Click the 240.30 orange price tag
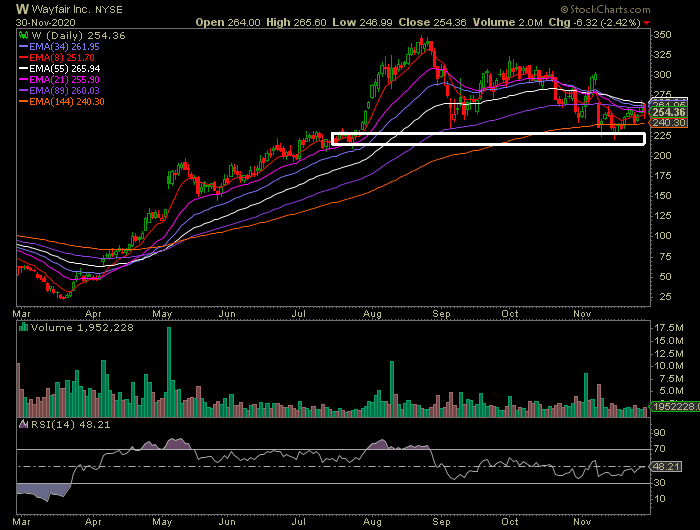The width and height of the screenshot is (700, 530). [669, 123]
